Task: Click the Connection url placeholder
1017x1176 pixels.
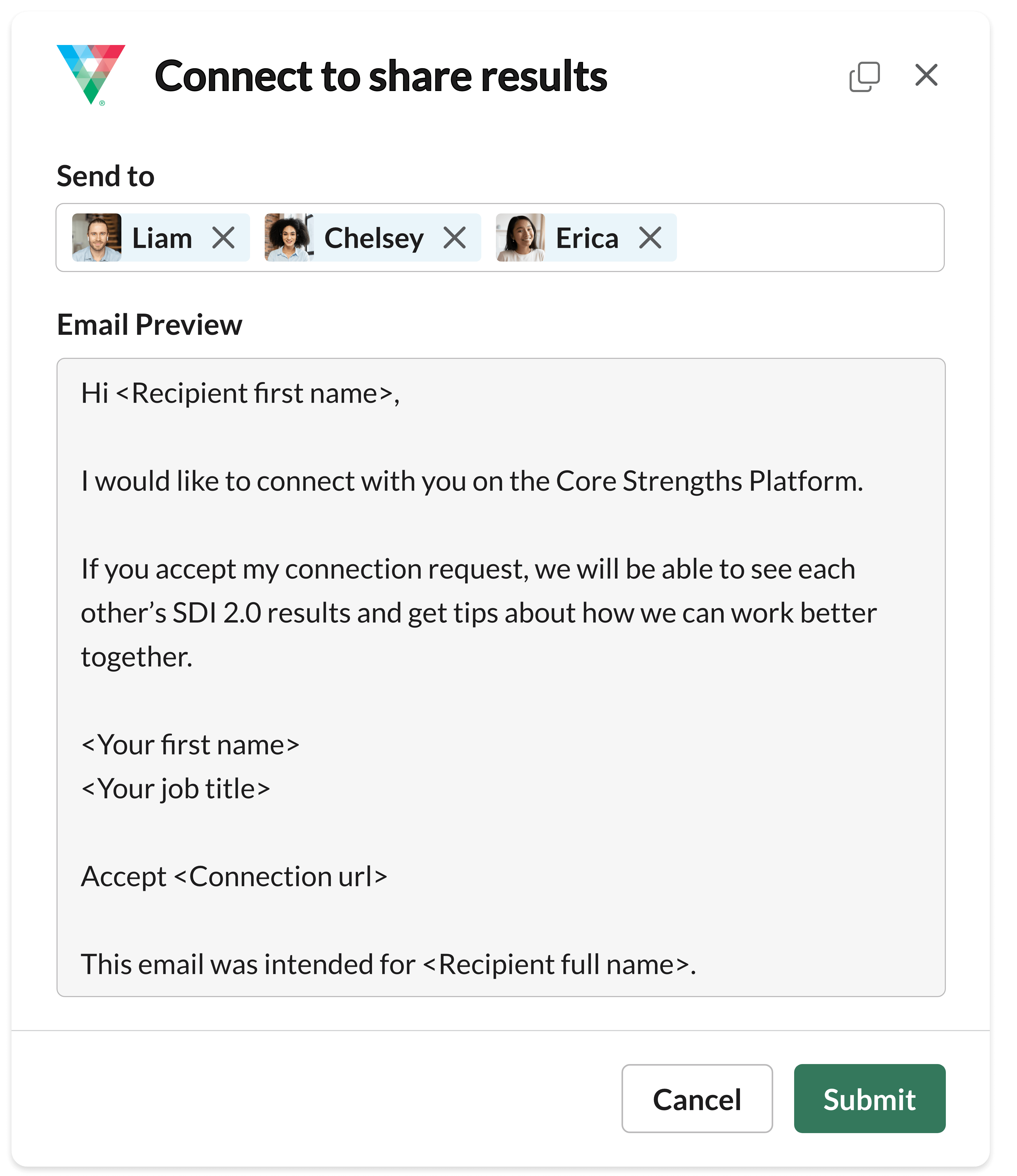Action: click(x=280, y=877)
